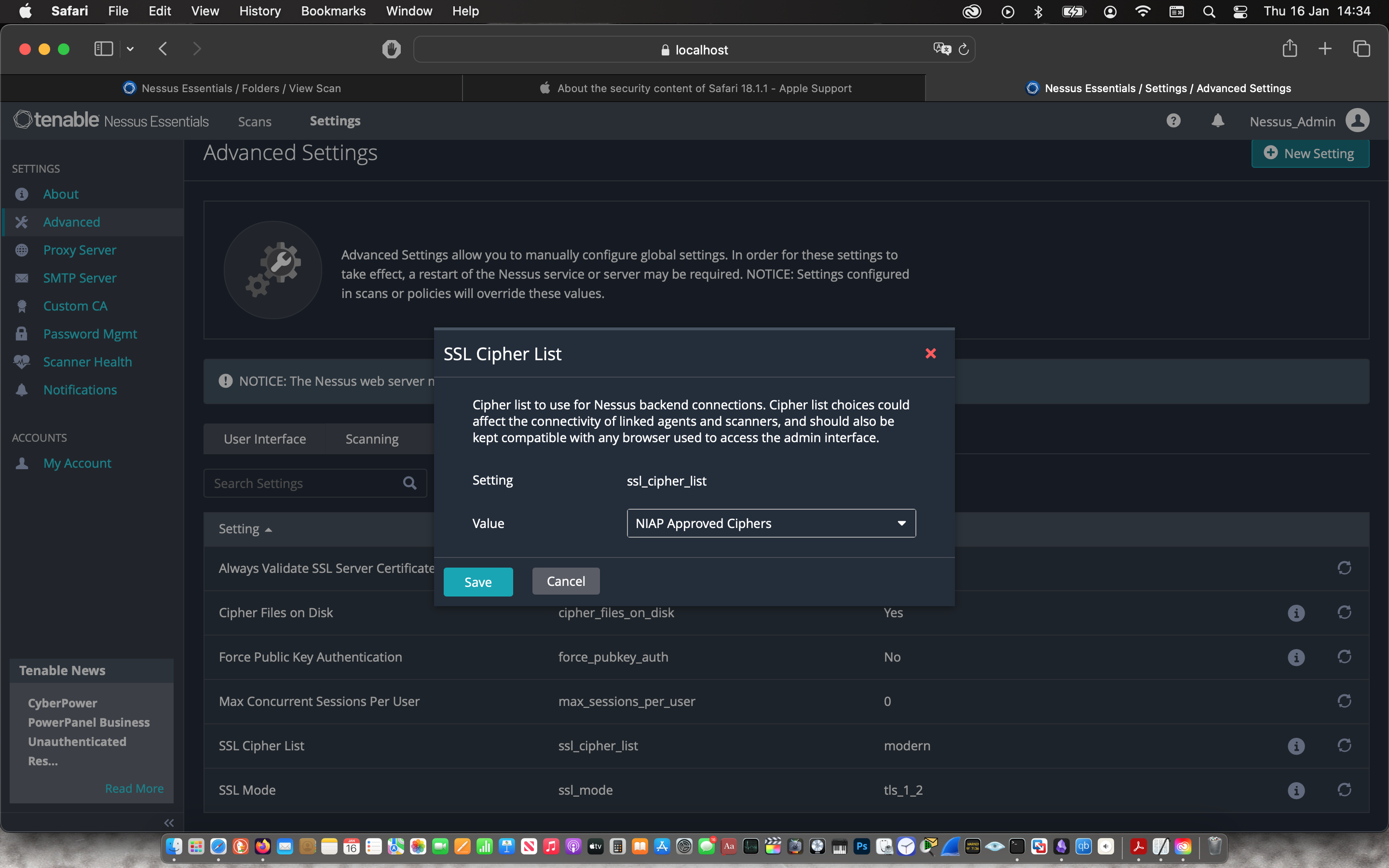
Task: Expand Safari sidebar options chevron
Action: tap(130, 49)
